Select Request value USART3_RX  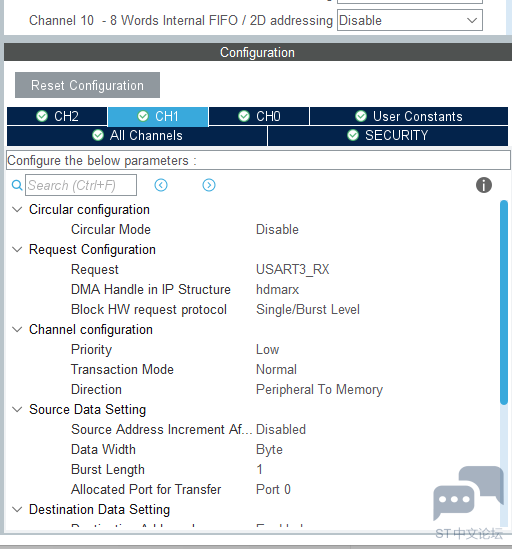292,270
